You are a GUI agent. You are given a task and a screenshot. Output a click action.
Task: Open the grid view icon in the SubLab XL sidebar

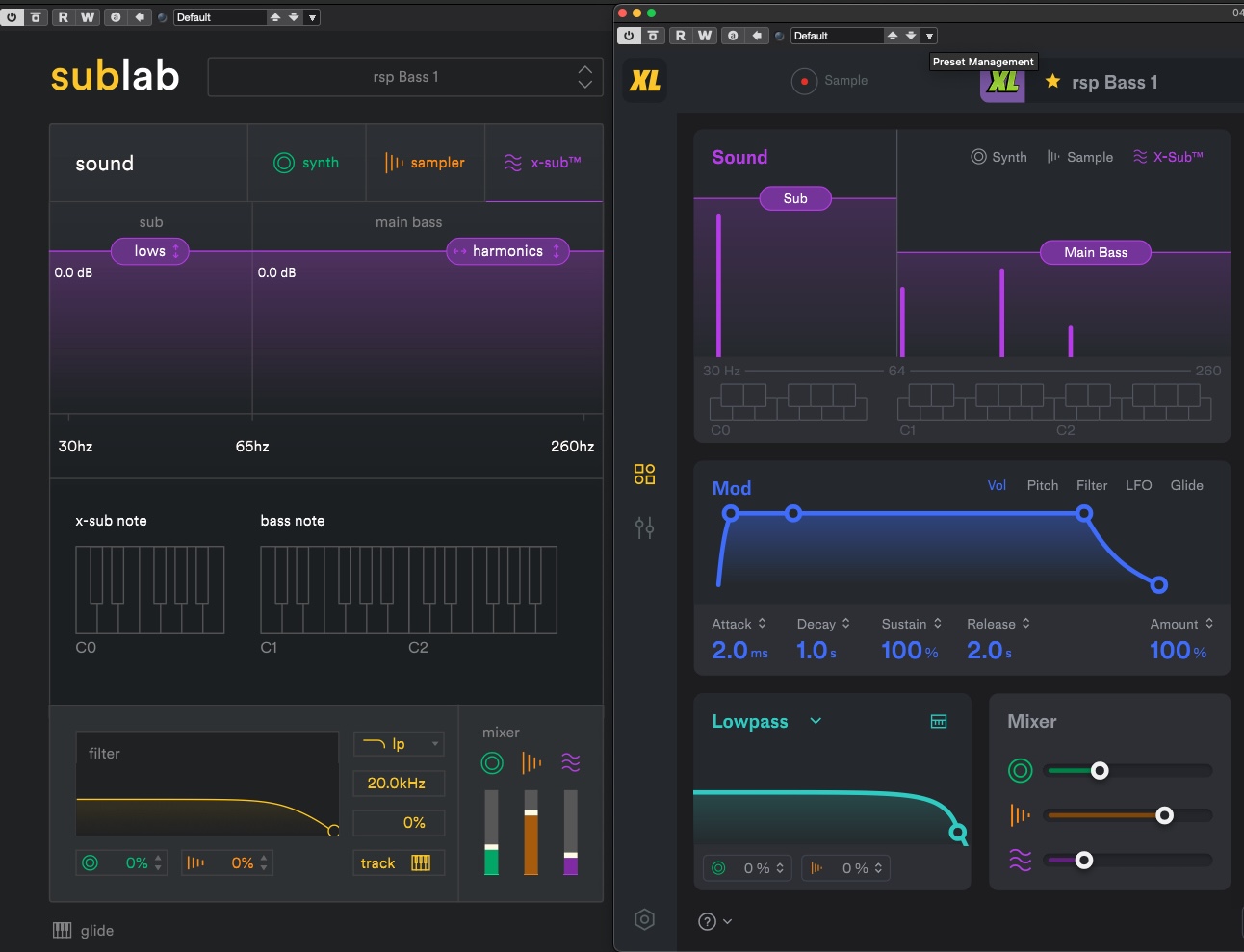pyautogui.click(x=644, y=474)
